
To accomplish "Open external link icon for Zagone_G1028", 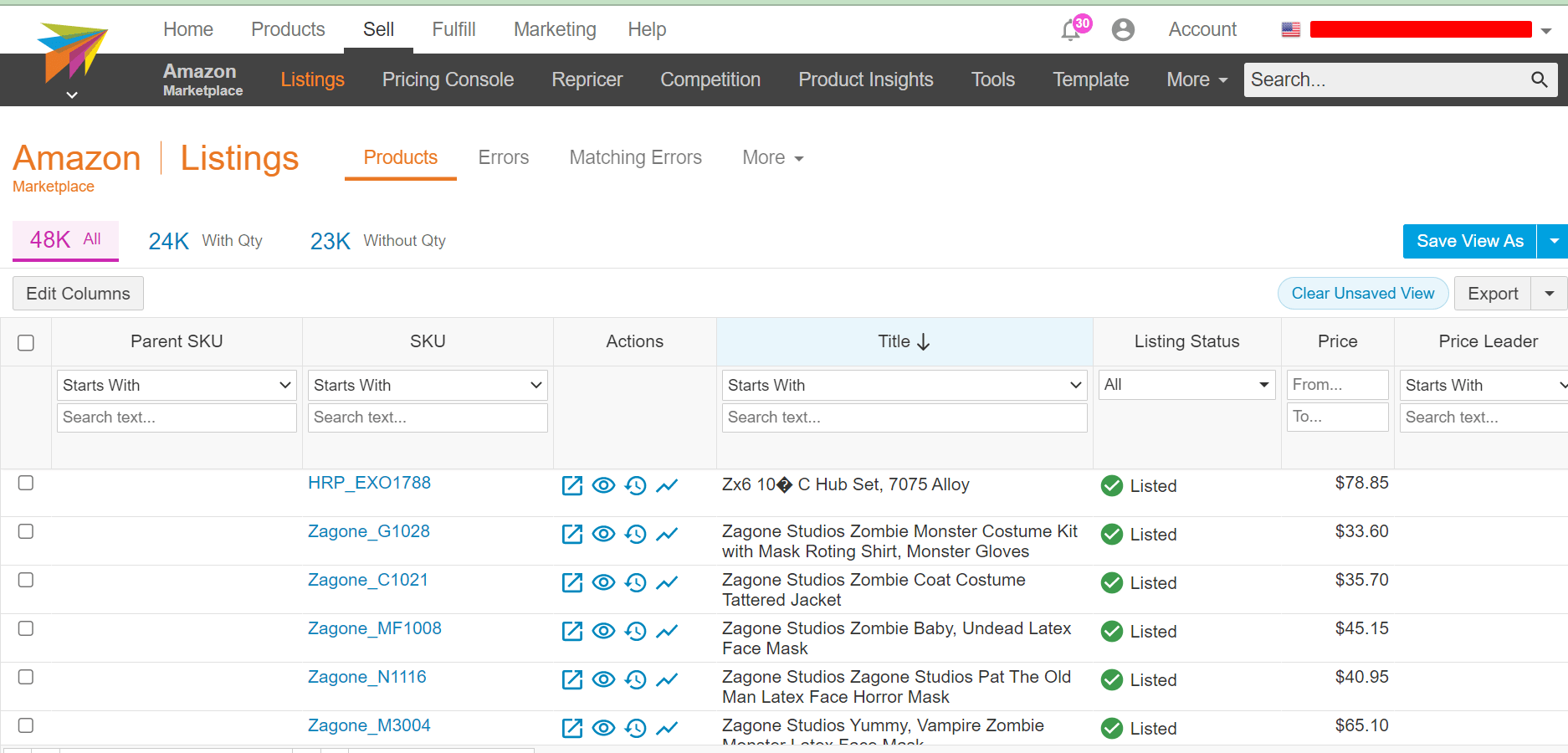I will [x=572, y=534].
